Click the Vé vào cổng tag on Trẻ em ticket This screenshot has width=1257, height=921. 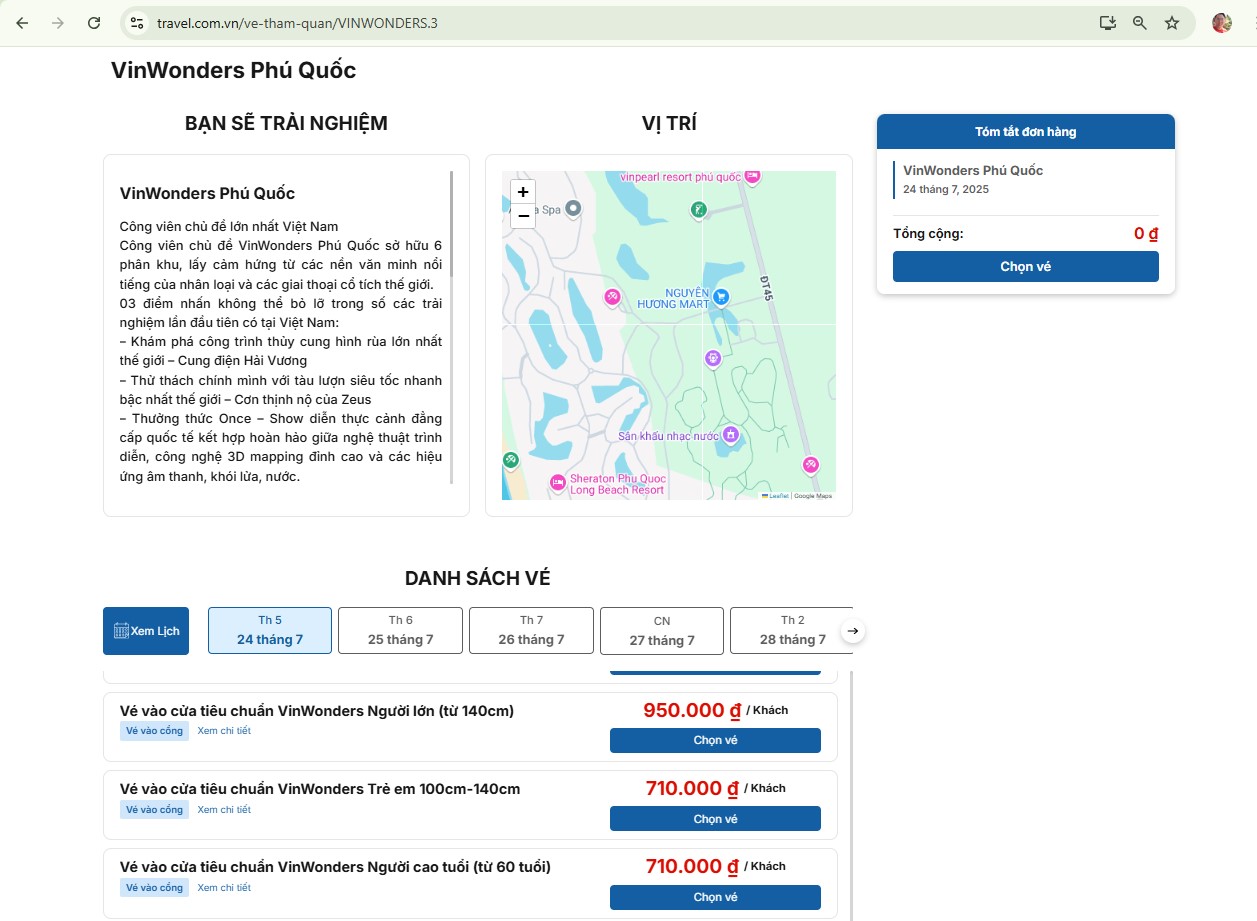154,810
